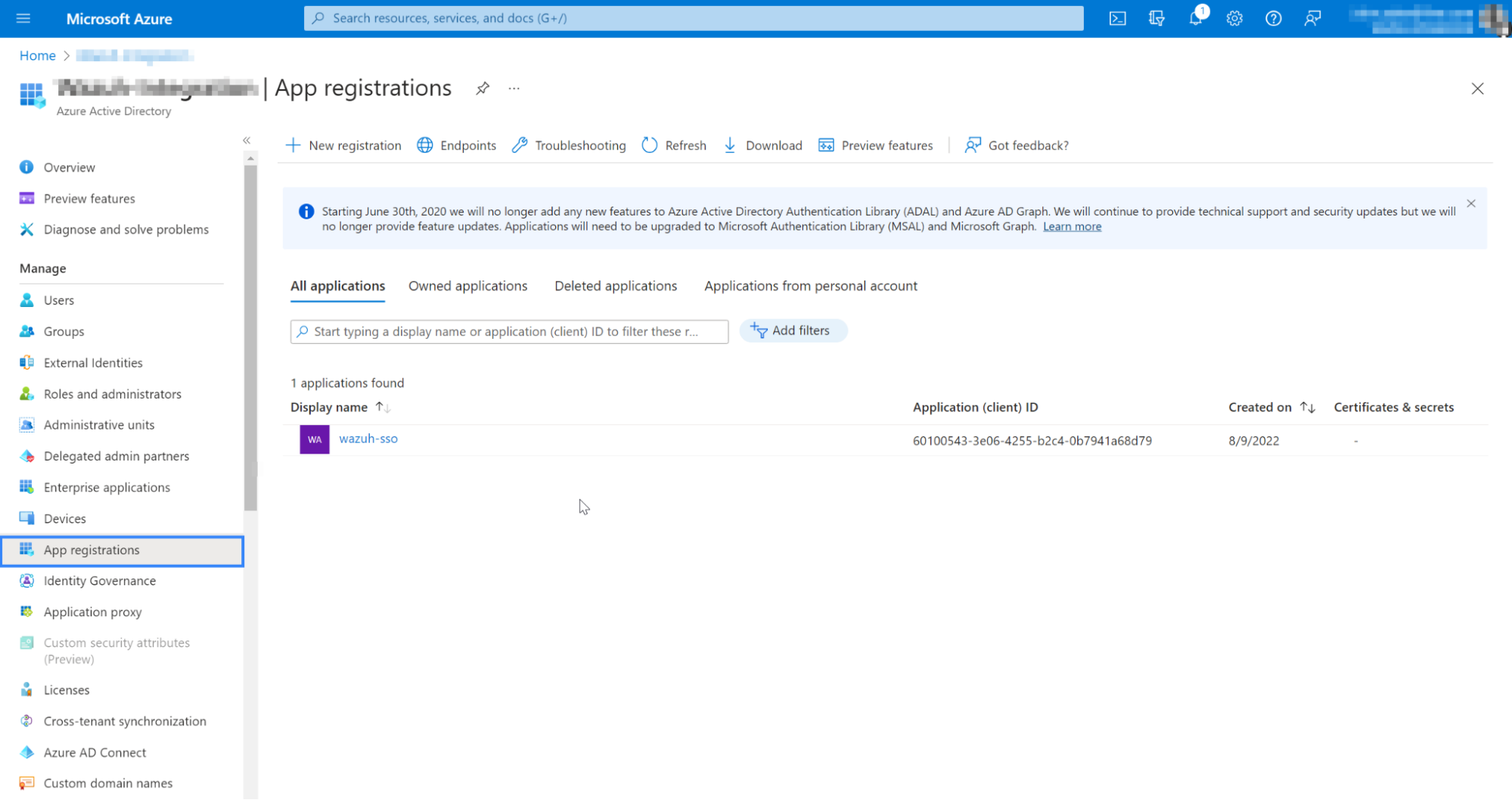Screen dimensions: 1512x800
Task: Click the WA application icon
Action: pos(315,439)
